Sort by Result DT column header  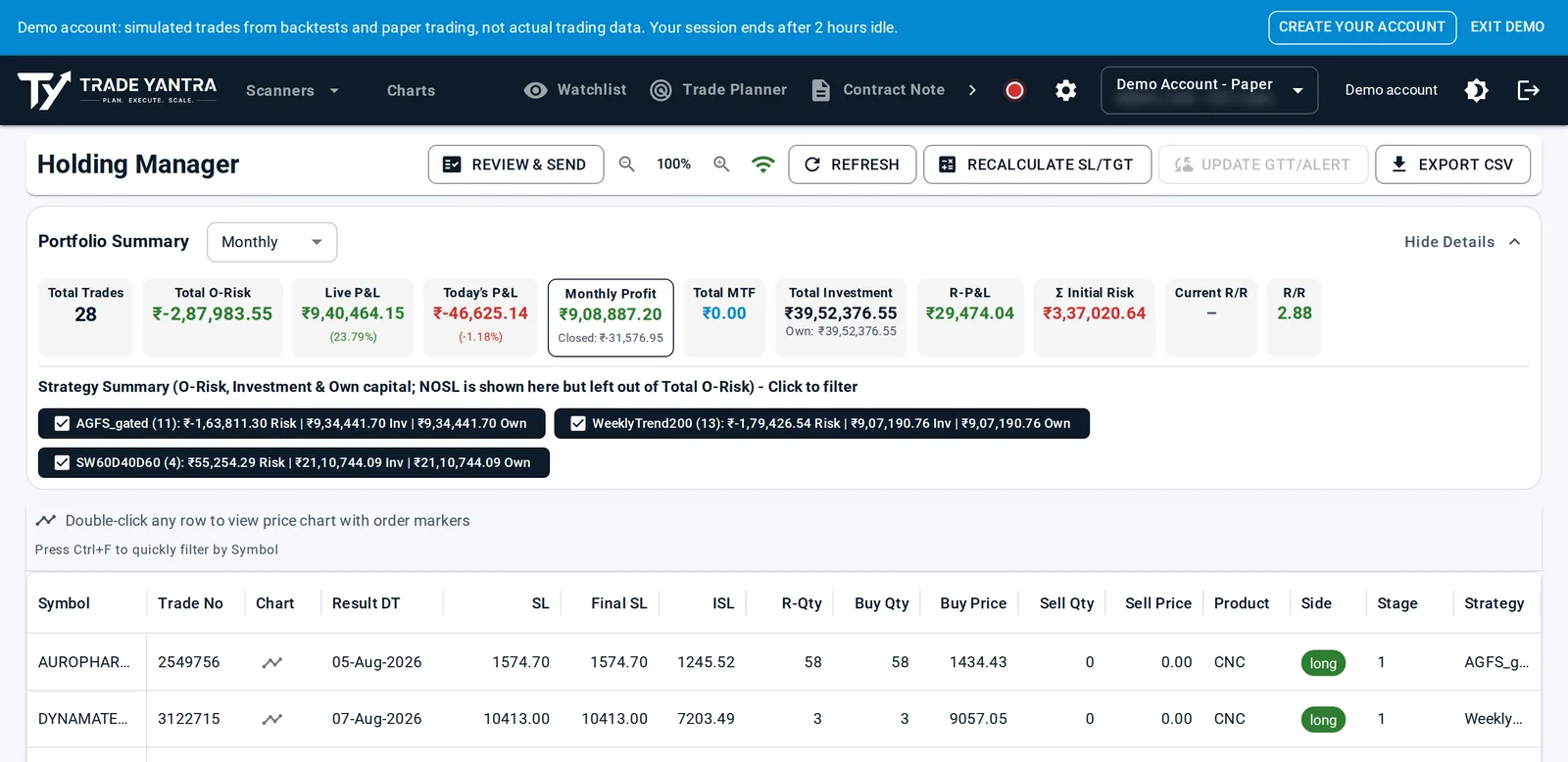(366, 603)
